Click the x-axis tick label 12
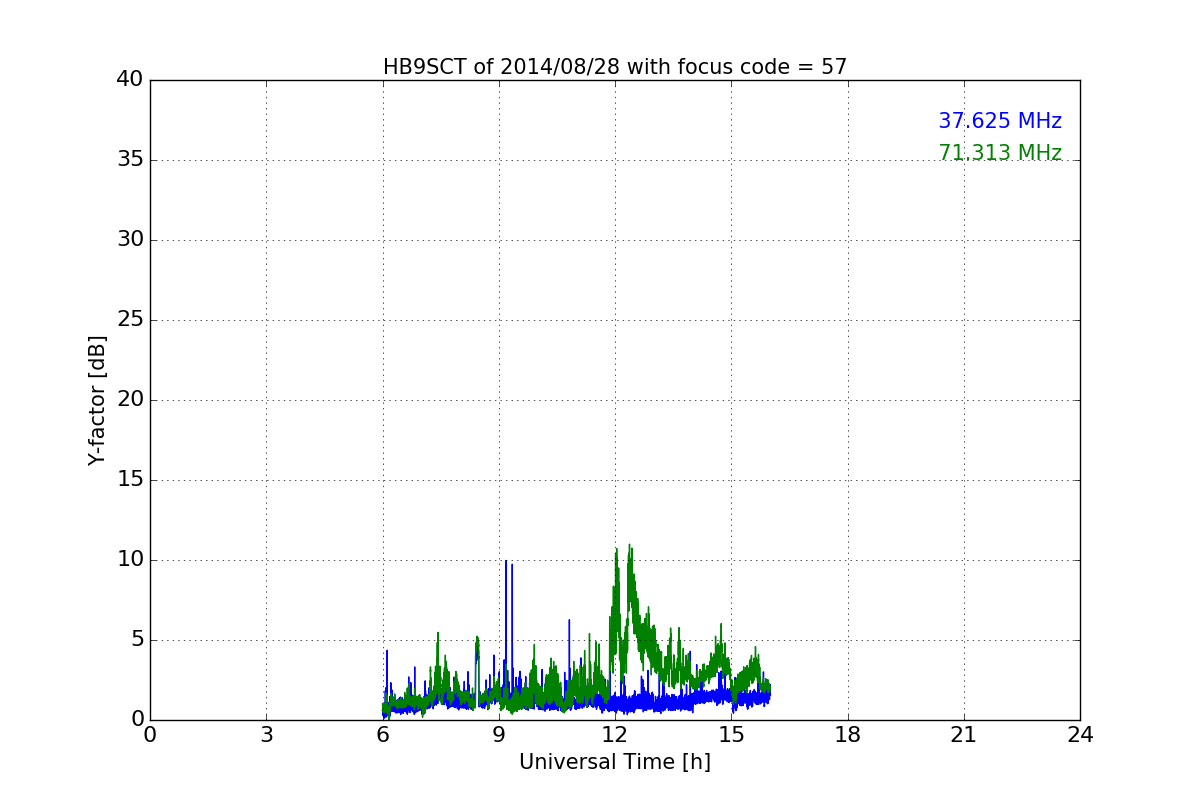Screen dimensions: 1200x800 [615, 735]
